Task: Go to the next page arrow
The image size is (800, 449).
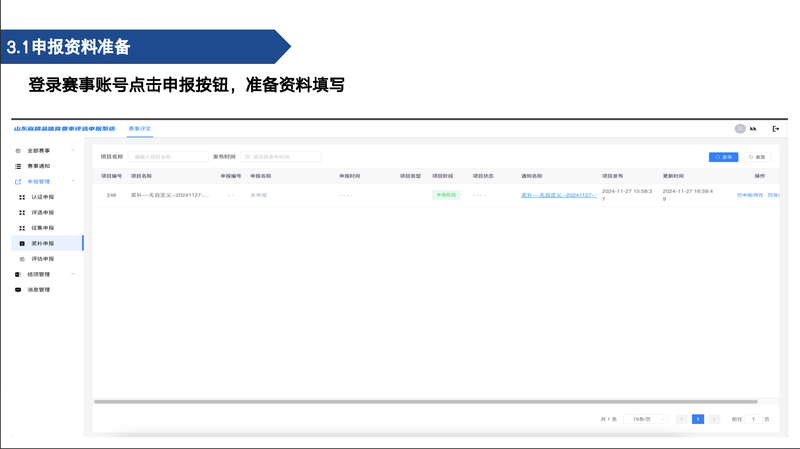Action: point(714,419)
